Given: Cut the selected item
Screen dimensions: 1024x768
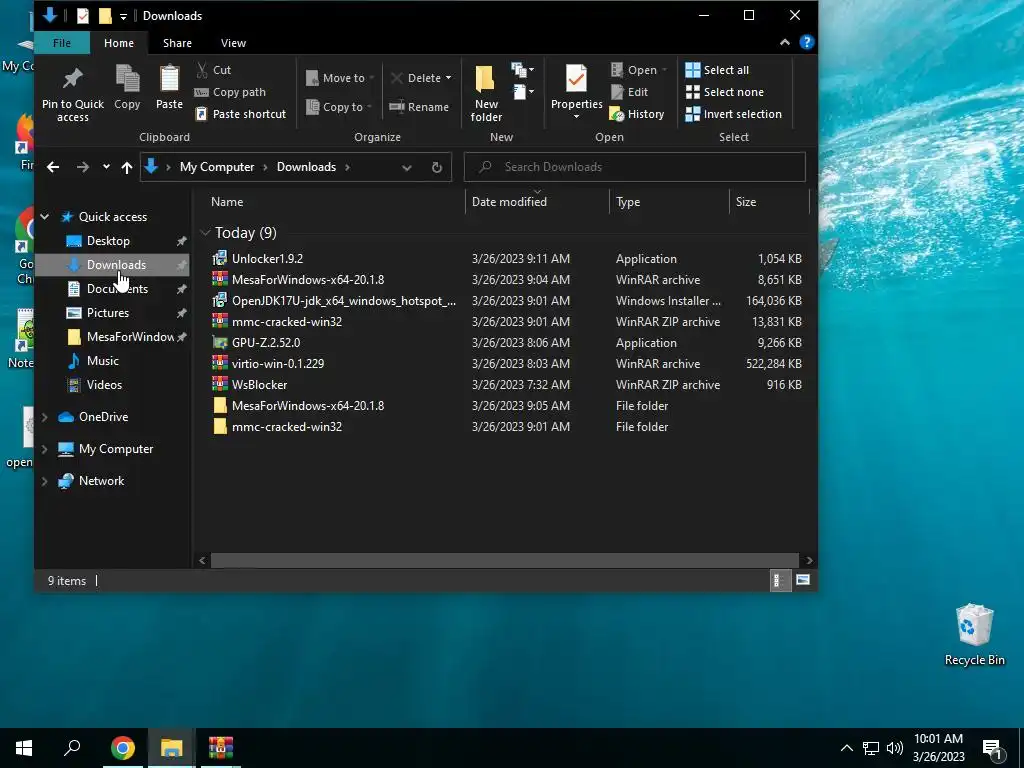Looking at the screenshot, I should click(214, 70).
